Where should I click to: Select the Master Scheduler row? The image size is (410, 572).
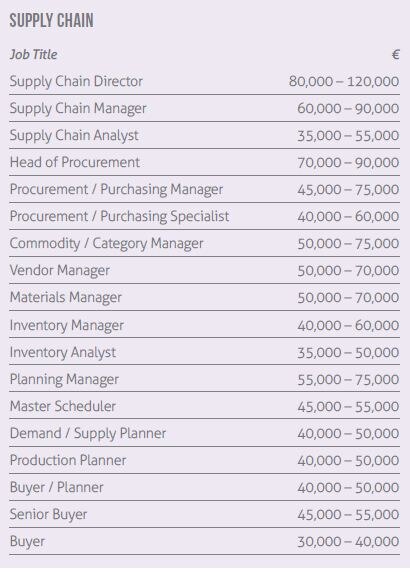tap(205, 406)
